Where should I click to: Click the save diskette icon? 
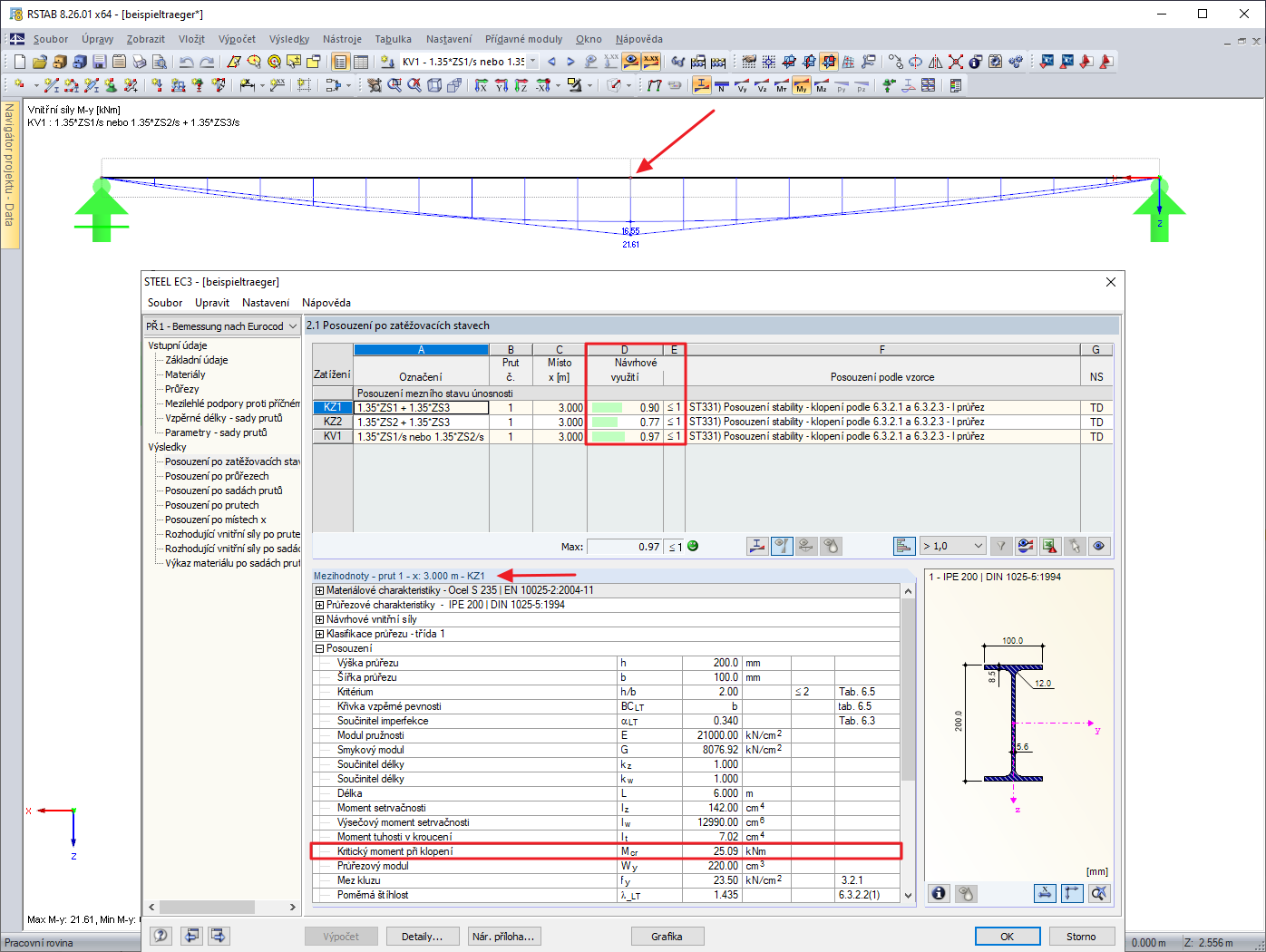pos(100,62)
